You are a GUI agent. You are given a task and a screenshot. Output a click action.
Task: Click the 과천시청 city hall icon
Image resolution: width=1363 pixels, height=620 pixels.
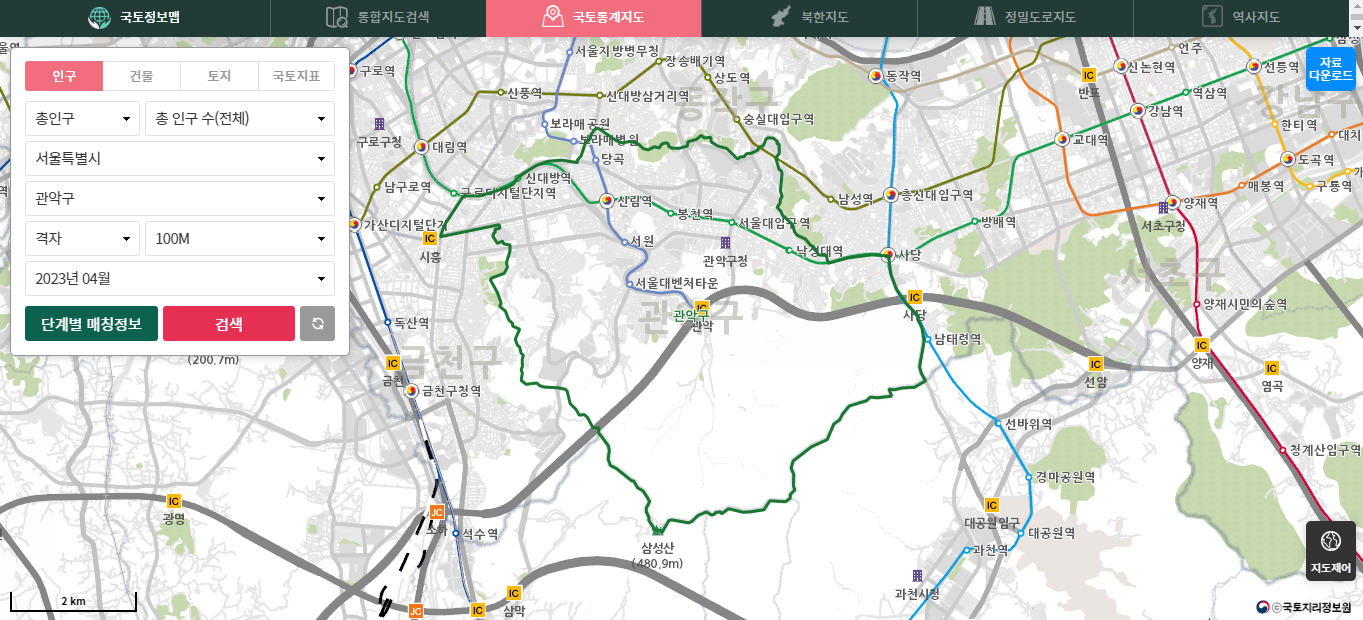point(917,576)
